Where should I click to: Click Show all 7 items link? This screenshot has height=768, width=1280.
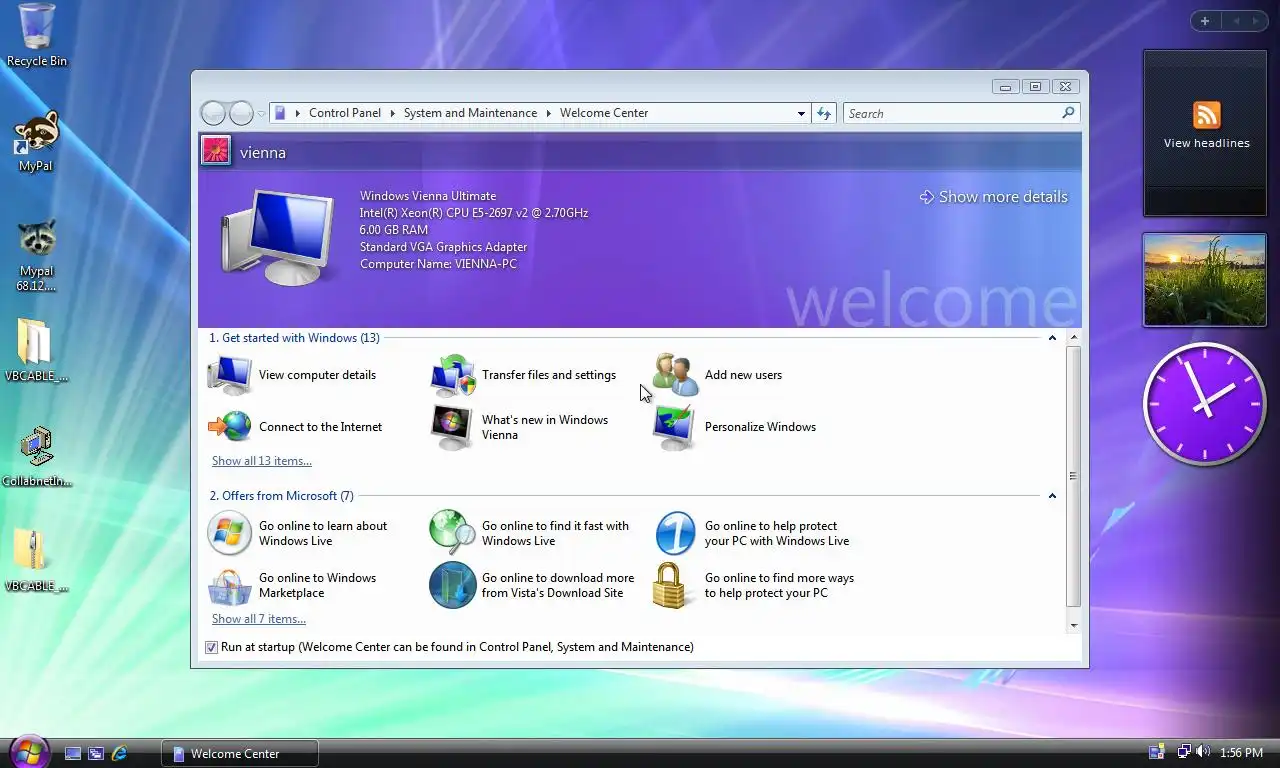point(259,619)
